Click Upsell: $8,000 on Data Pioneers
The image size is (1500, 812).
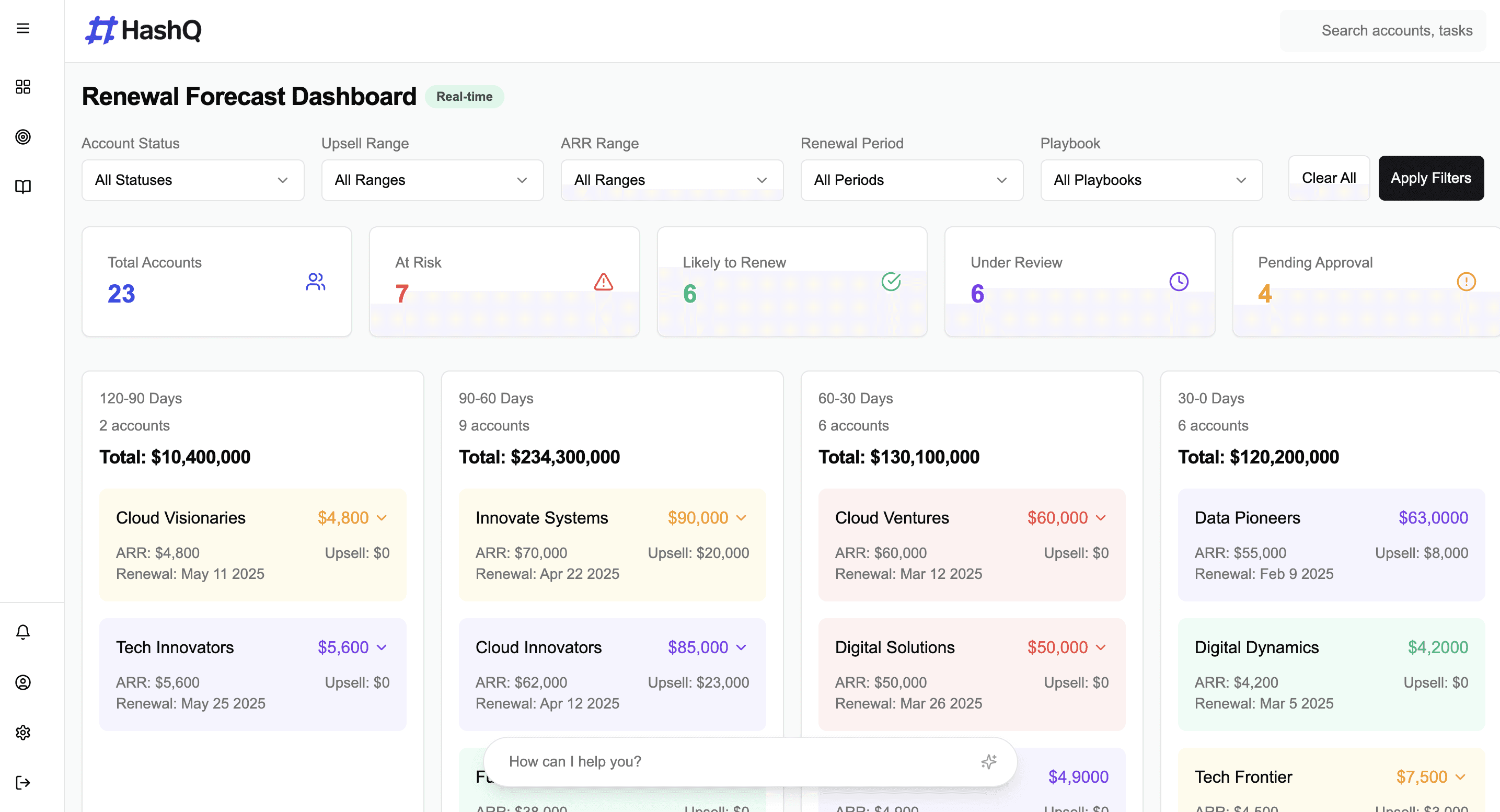click(x=1422, y=553)
